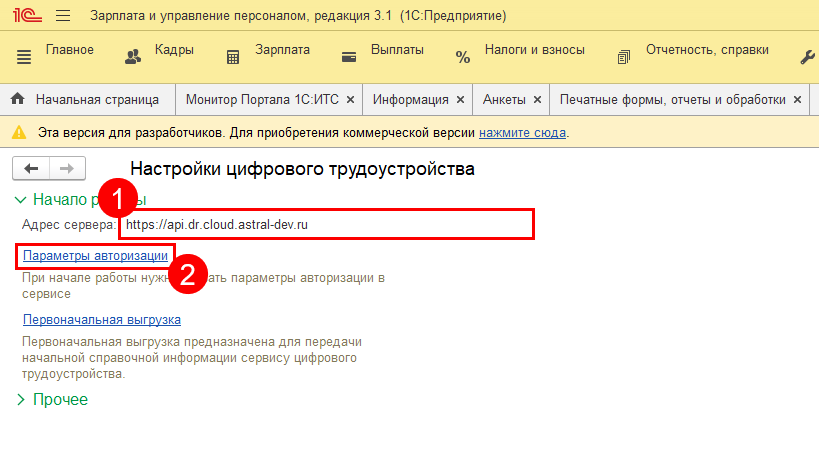Open the hamburger main menu
The width and height of the screenshot is (819, 462).
(62, 17)
